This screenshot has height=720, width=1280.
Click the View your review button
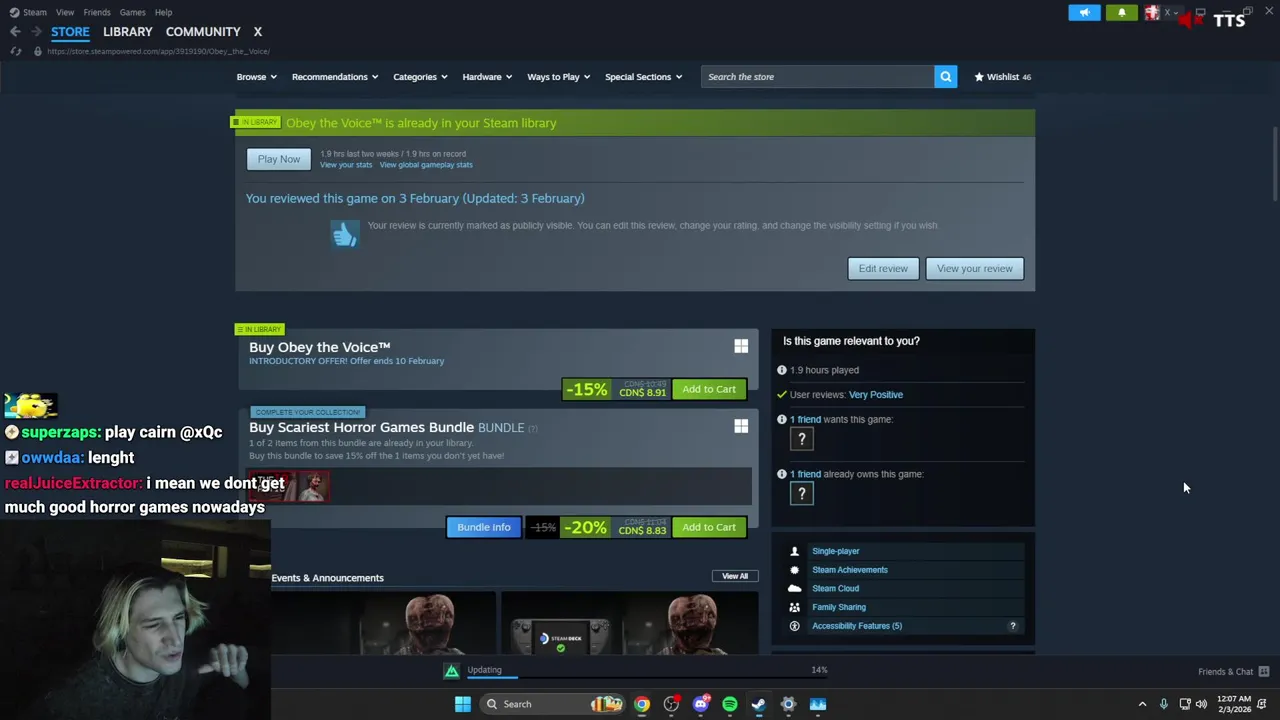[x=974, y=268]
